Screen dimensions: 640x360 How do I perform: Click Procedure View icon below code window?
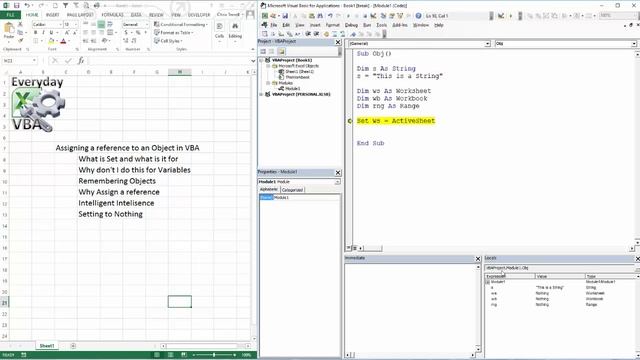[349, 248]
